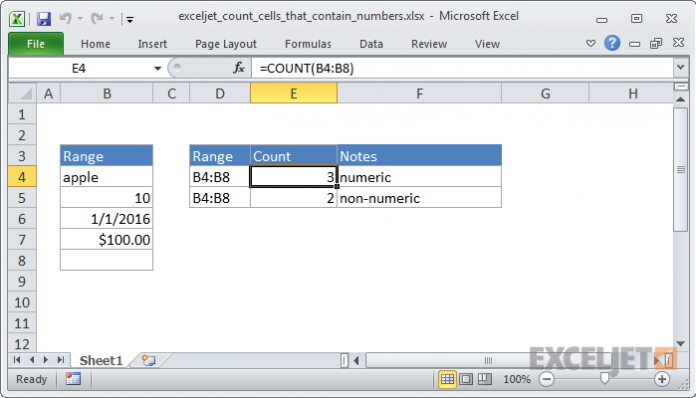The width and height of the screenshot is (696, 398).
Task: Open the Page Layout tab
Action: click(225, 44)
